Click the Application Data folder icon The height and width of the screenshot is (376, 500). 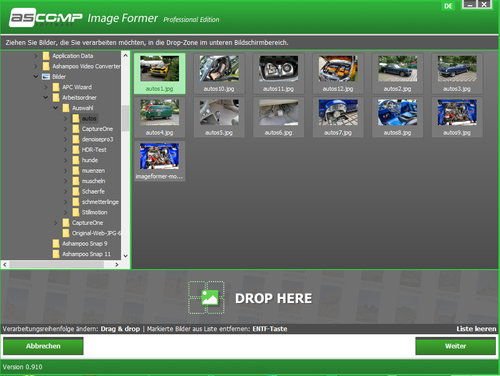[46, 56]
